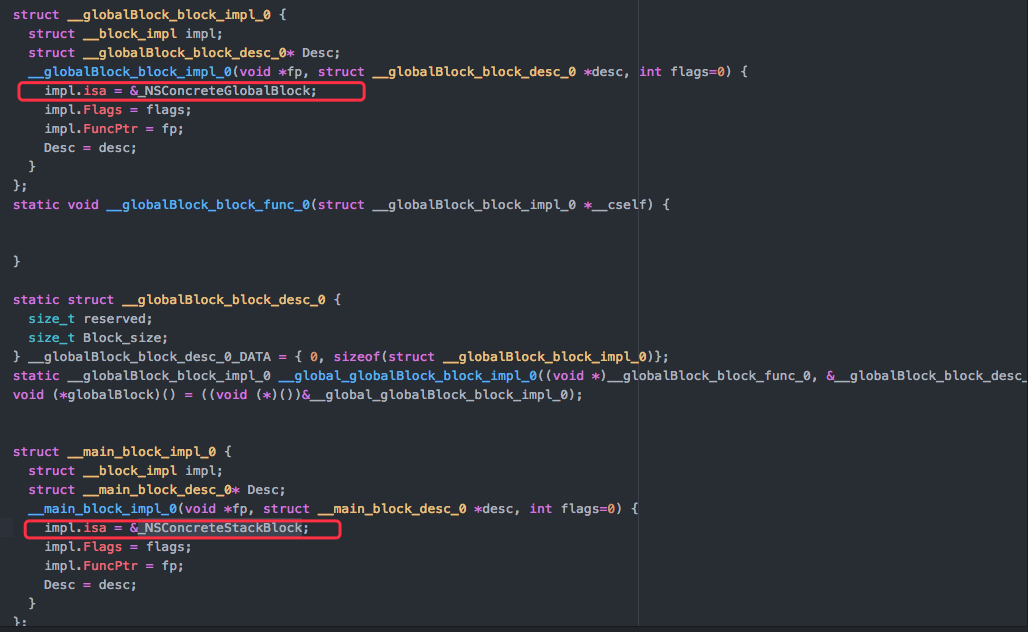
Task: Click the second 'impl.Flags = flags;' line under __main_block_impl_0
Action: point(118,547)
